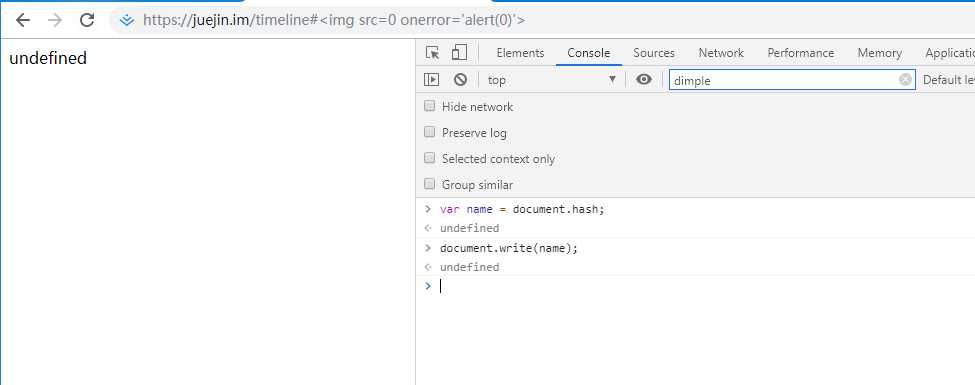Click the browser back arrow

pyautogui.click(x=23, y=20)
